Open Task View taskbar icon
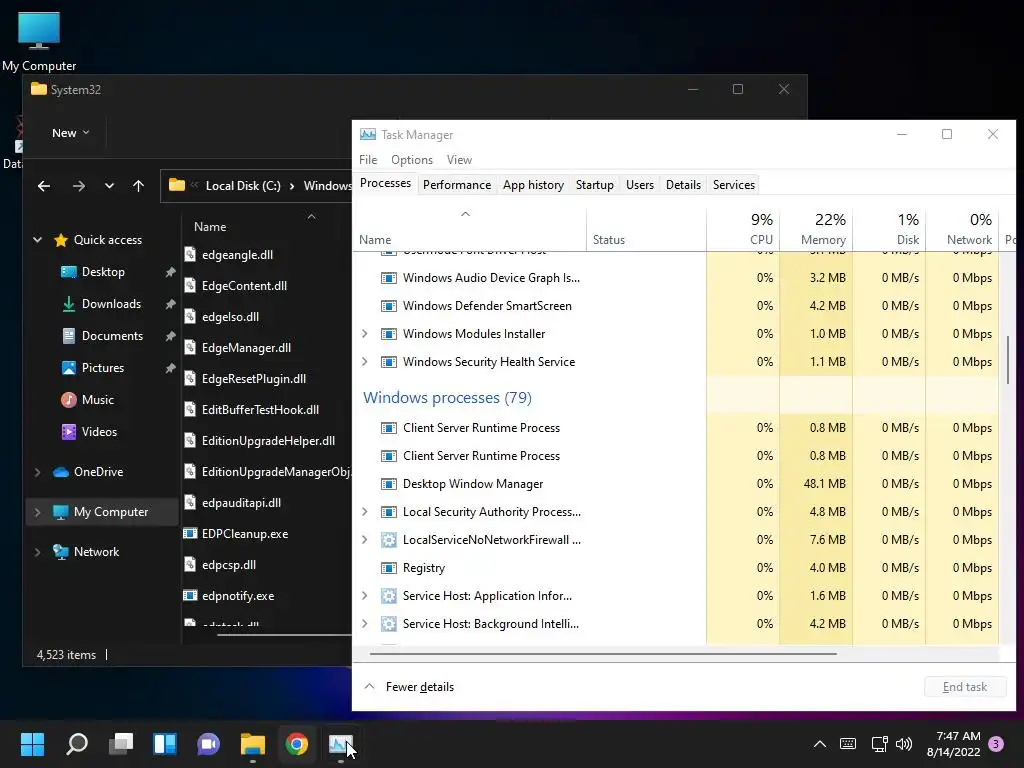The width and height of the screenshot is (1024, 768). [x=121, y=744]
